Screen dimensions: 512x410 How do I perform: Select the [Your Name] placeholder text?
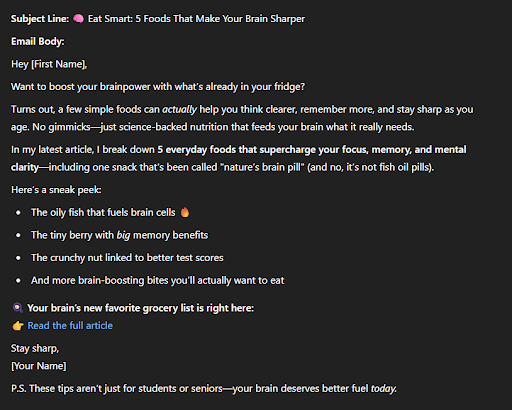(39, 366)
